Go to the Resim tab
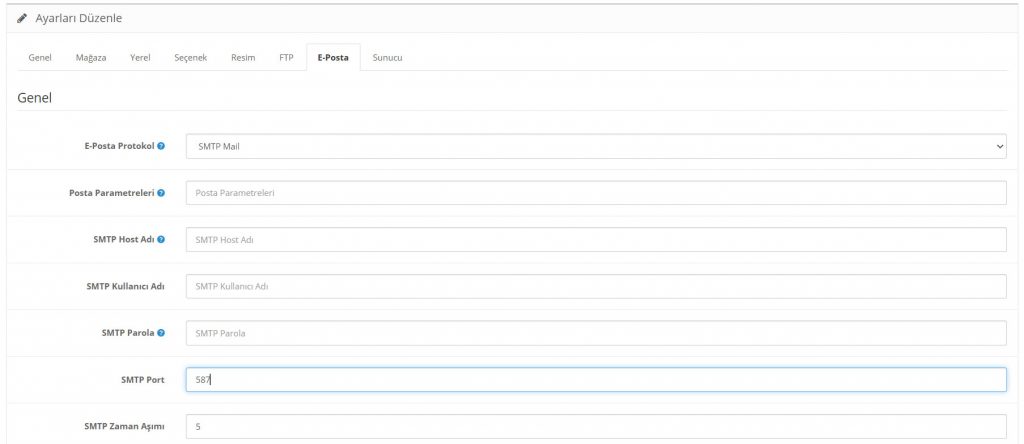1024x444 pixels. 243,57
